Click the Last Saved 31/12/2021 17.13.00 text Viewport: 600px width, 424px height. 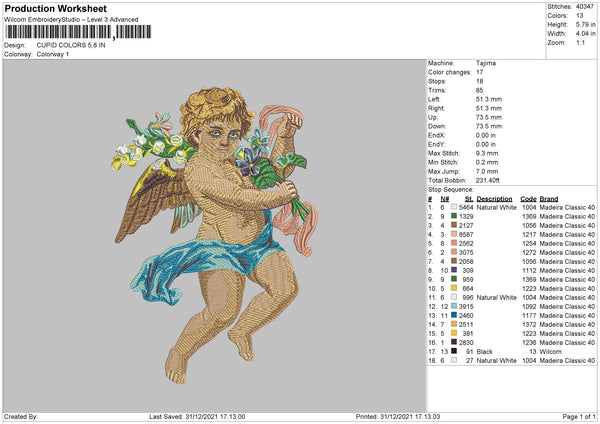click(197, 417)
